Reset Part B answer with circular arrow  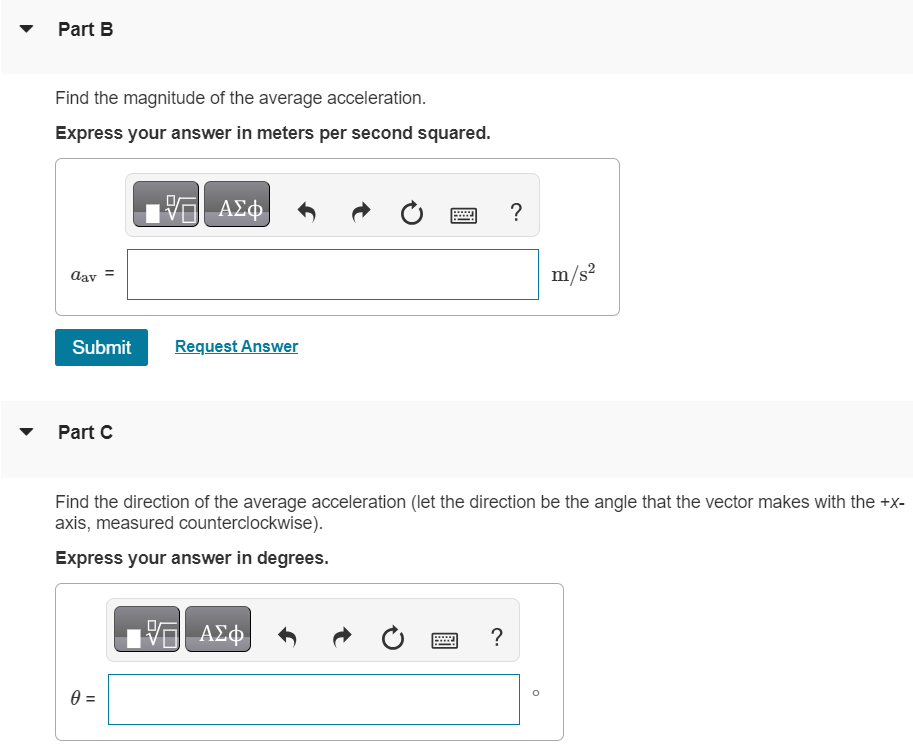click(412, 213)
